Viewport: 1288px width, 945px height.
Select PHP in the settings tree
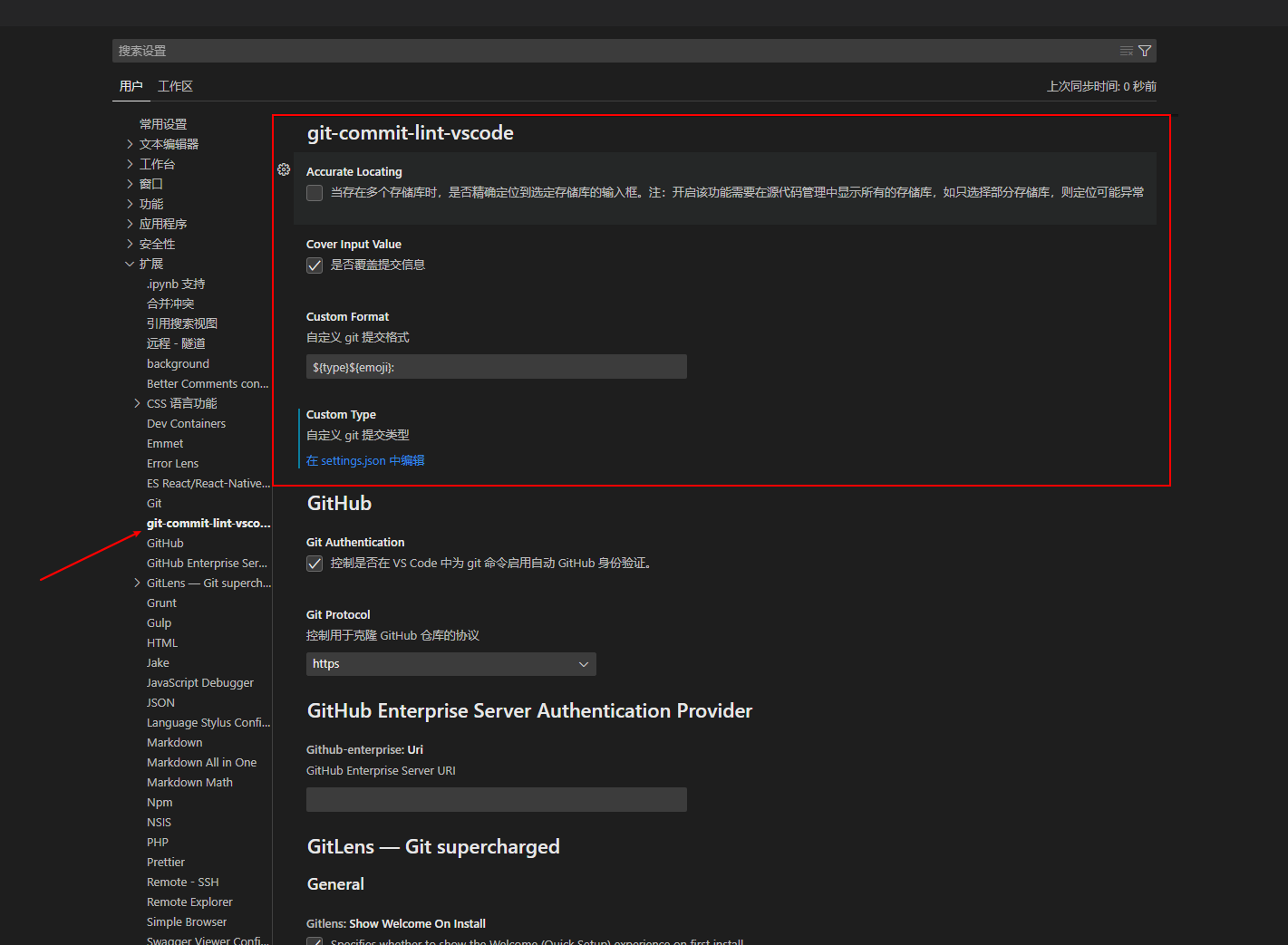158,842
